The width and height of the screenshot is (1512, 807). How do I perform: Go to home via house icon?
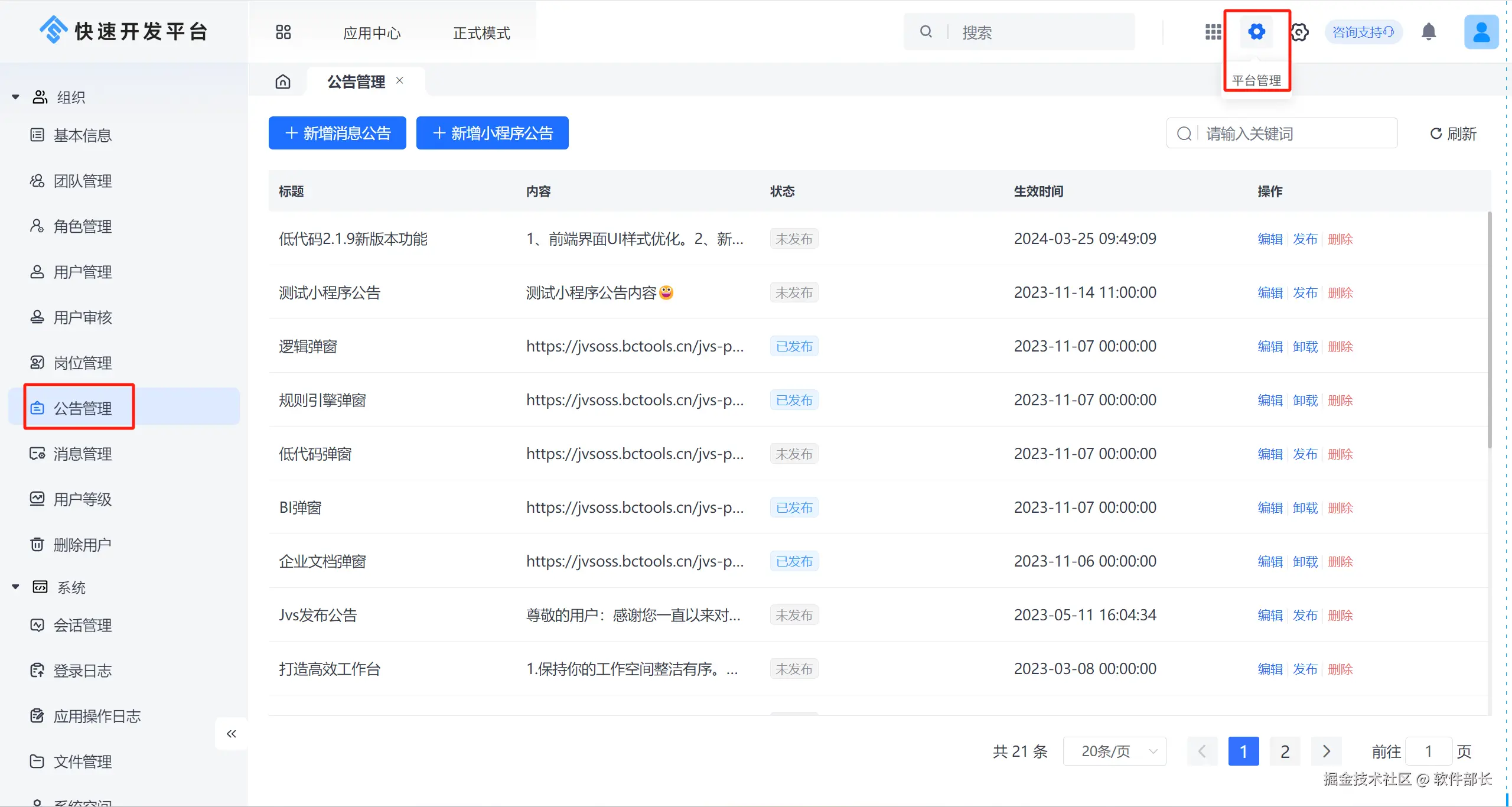tap(283, 82)
